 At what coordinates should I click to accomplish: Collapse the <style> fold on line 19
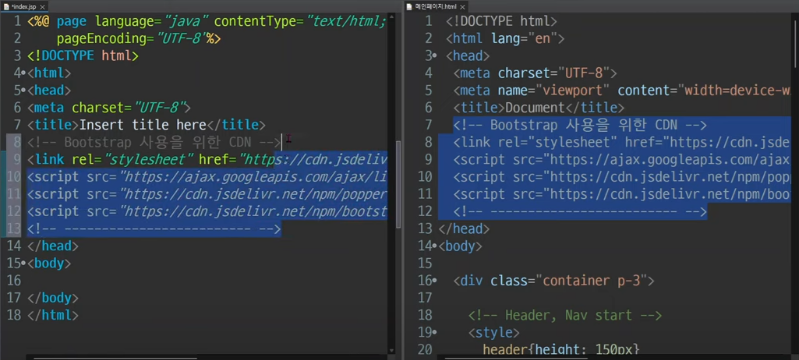[435, 333]
